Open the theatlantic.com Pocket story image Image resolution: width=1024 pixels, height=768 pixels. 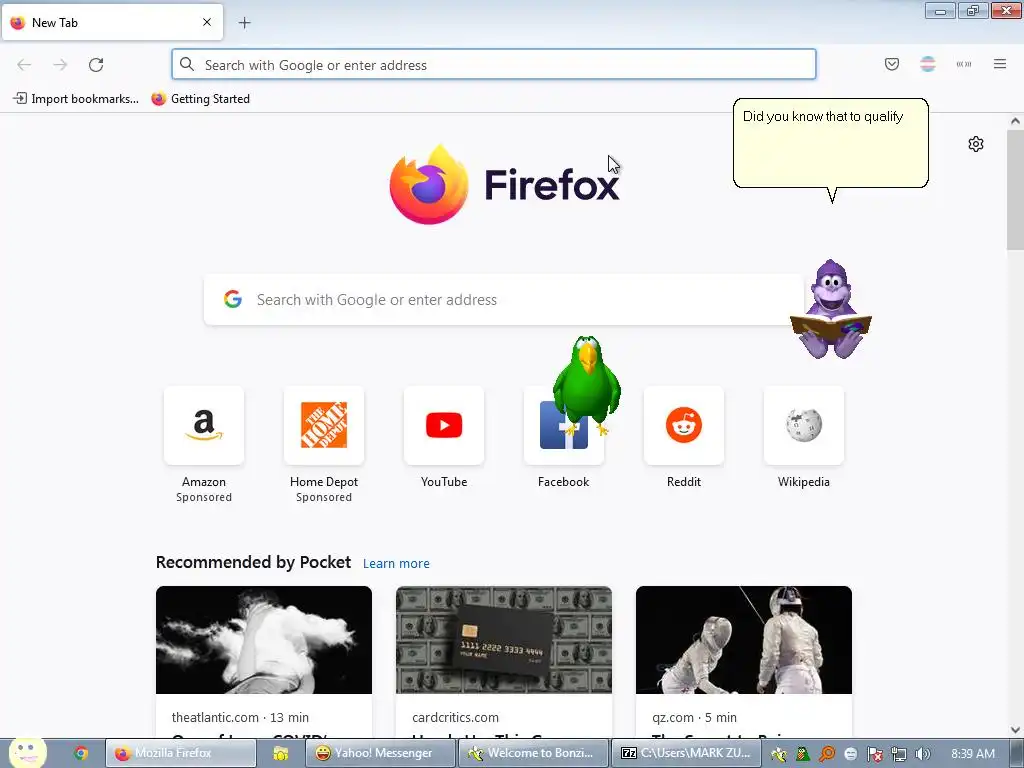[264, 640]
